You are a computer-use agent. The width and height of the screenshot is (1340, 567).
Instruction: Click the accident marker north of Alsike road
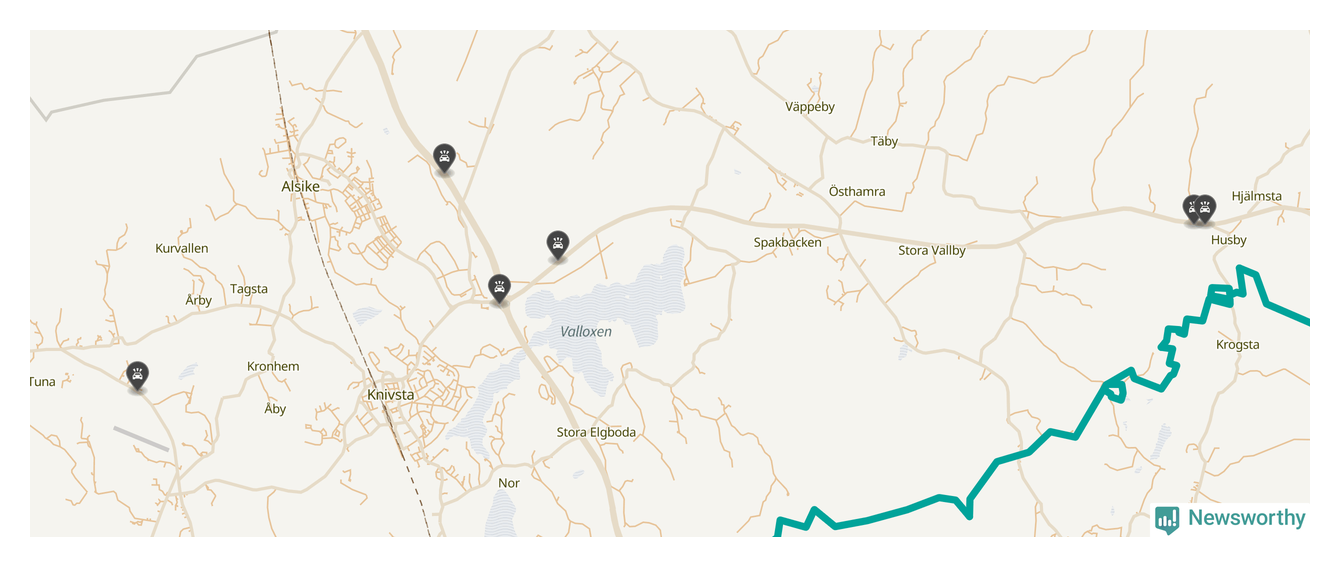coord(445,158)
